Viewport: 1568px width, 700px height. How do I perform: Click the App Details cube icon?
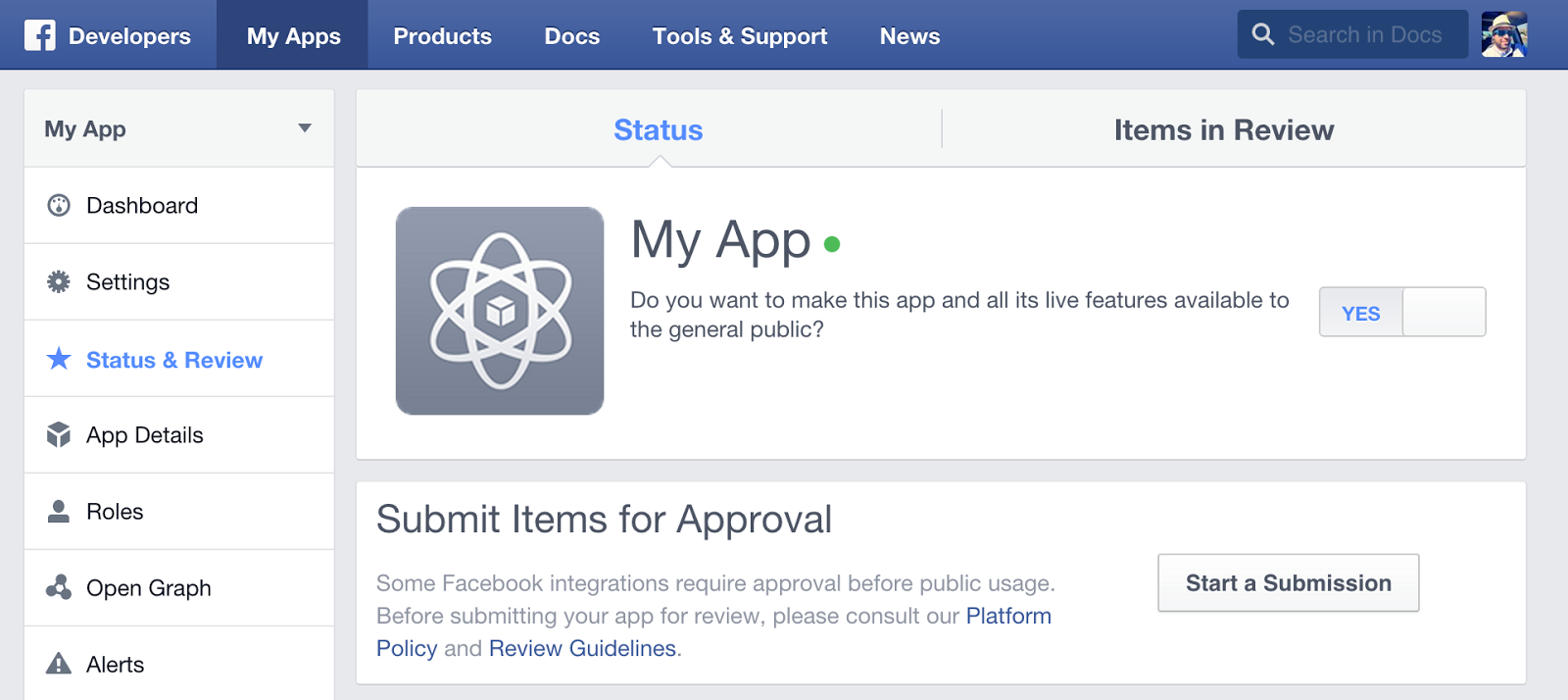click(59, 434)
